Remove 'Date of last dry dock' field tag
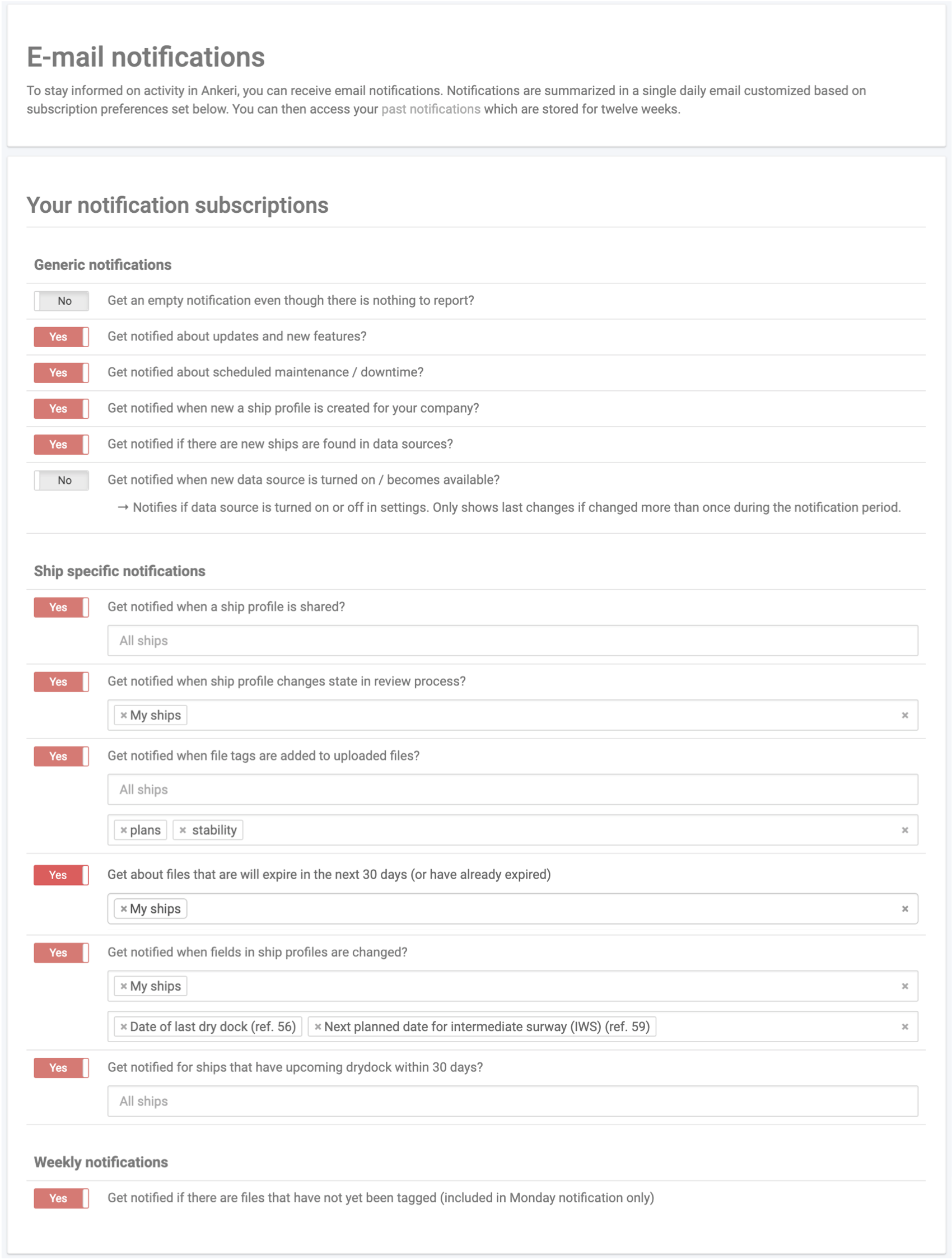Image resolution: width=952 pixels, height=1260 pixels. point(124,1027)
